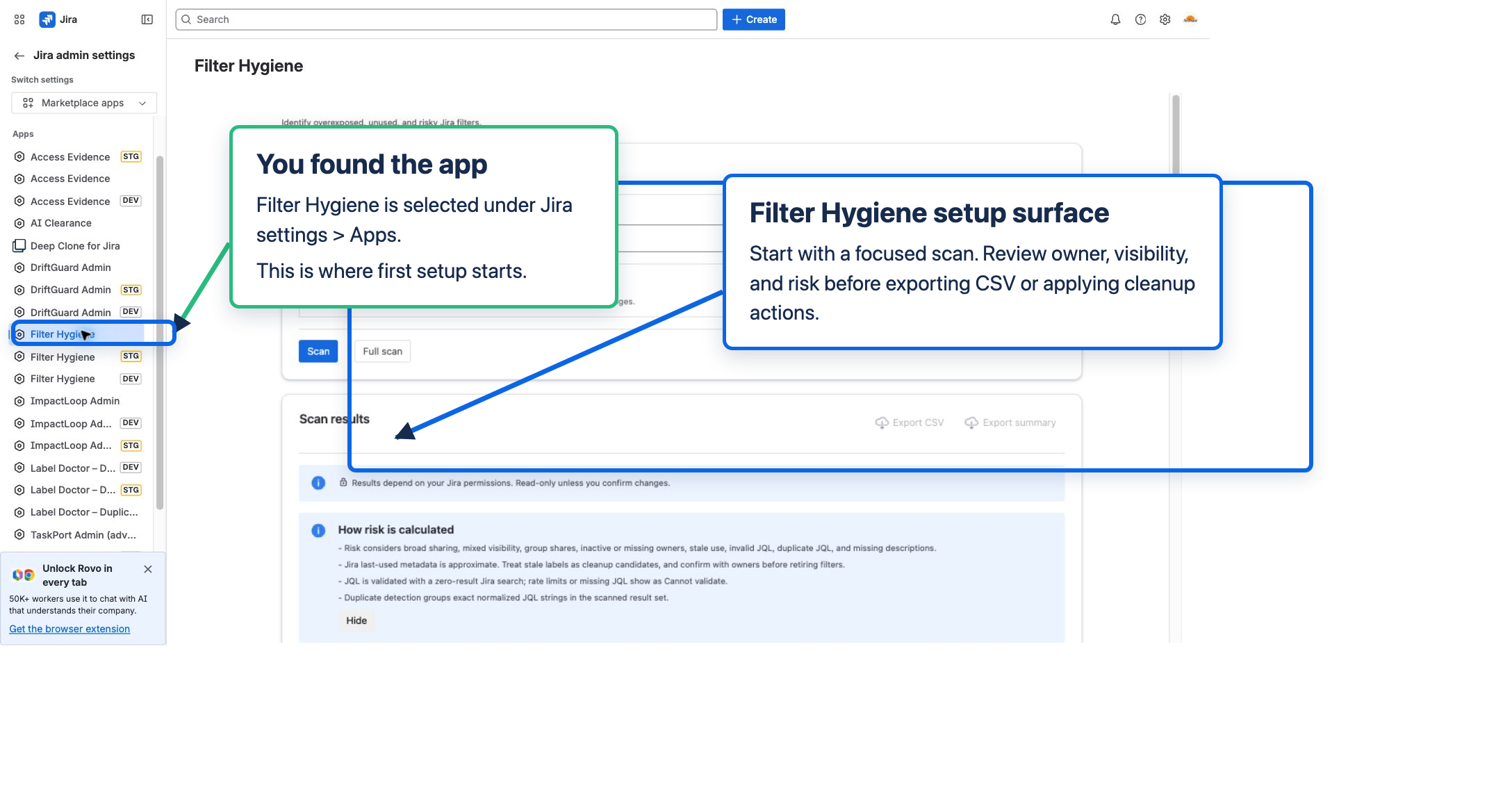Click the info icon beside How risk is calculated
This screenshot has width=1512, height=806.
[x=318, y=531]
